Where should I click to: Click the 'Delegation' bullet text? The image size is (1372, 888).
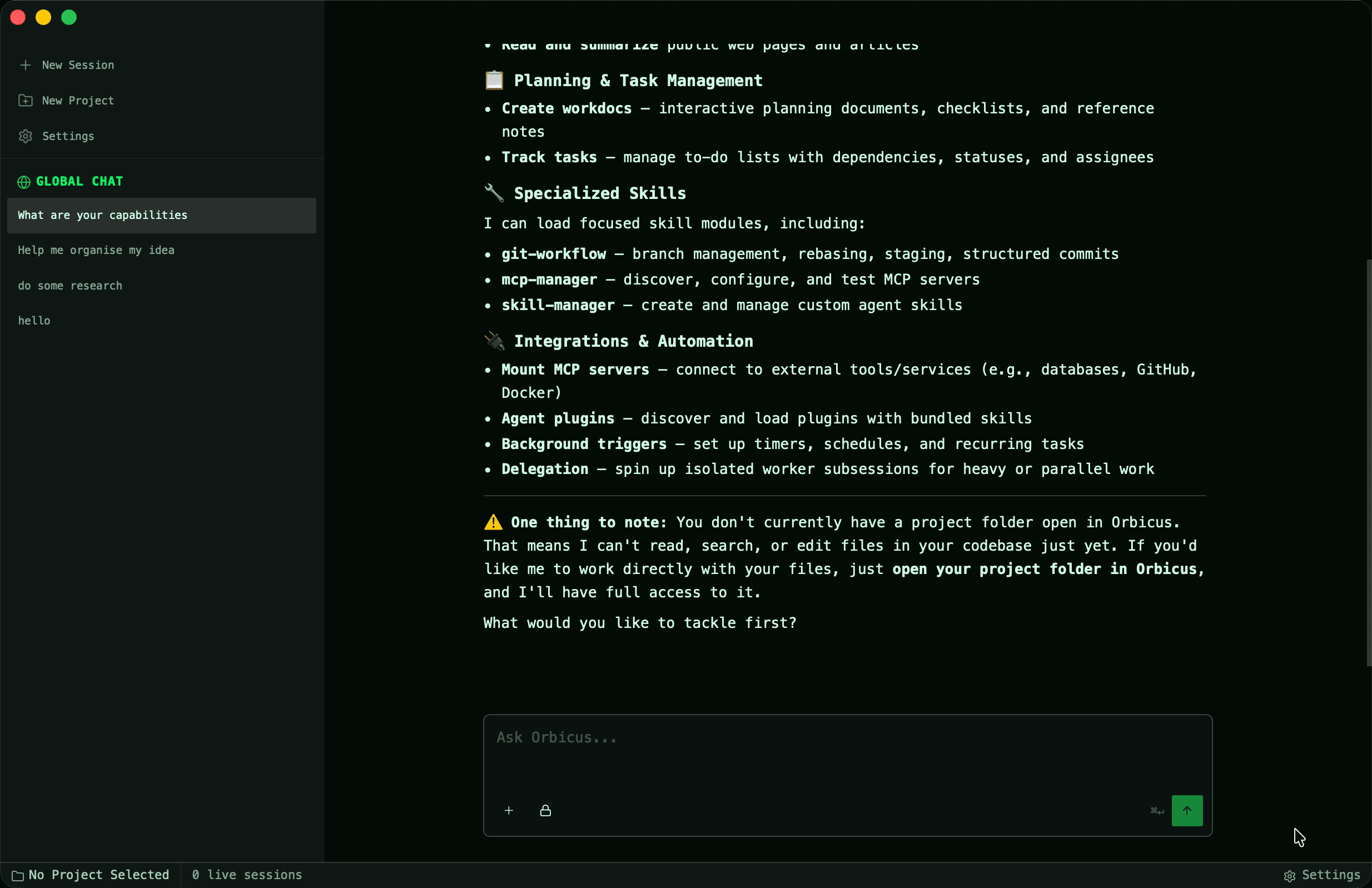click(x=545, y=468)
